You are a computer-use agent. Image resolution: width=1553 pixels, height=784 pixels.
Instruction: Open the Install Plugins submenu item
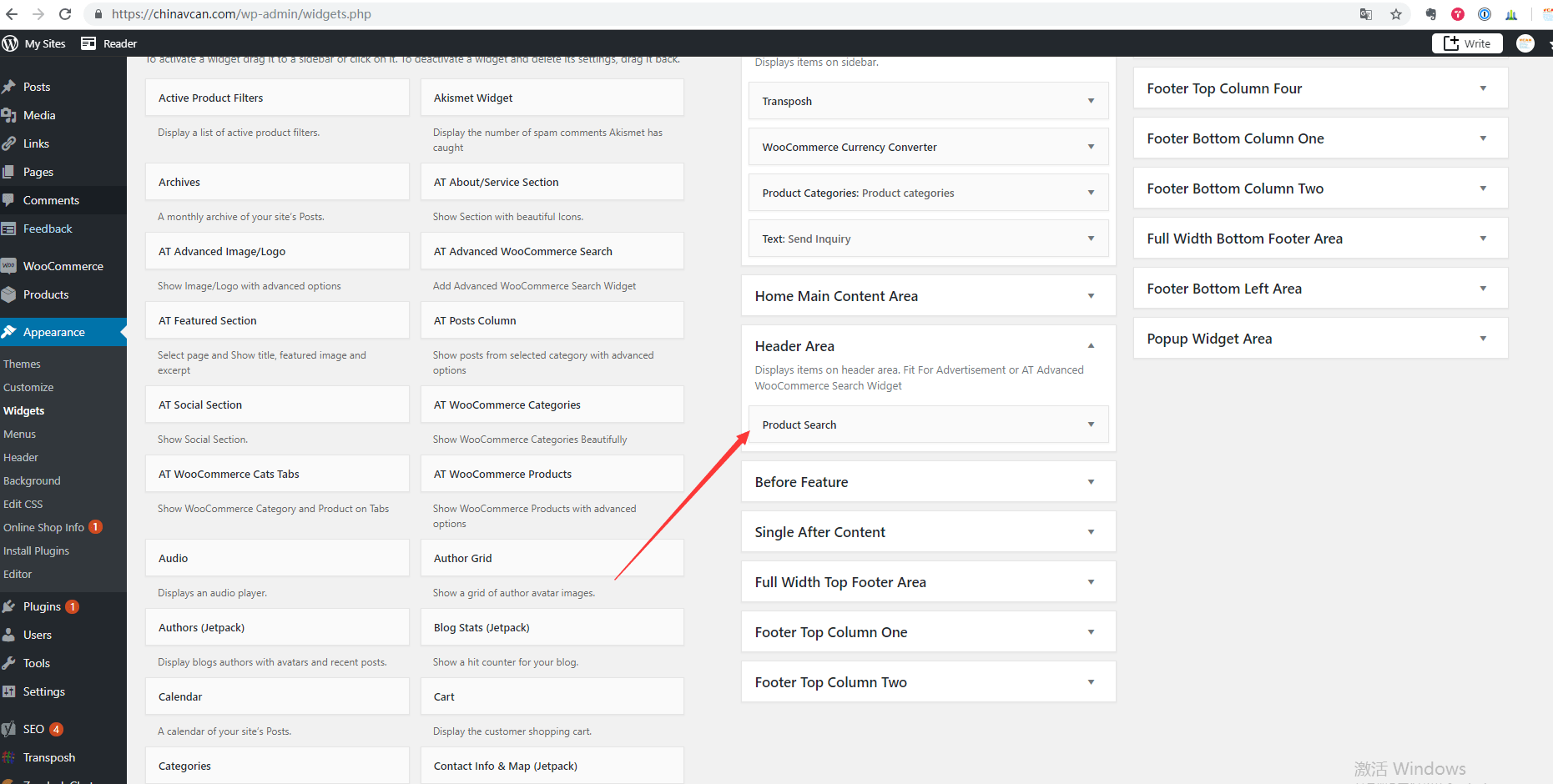(x=36, y=551)
